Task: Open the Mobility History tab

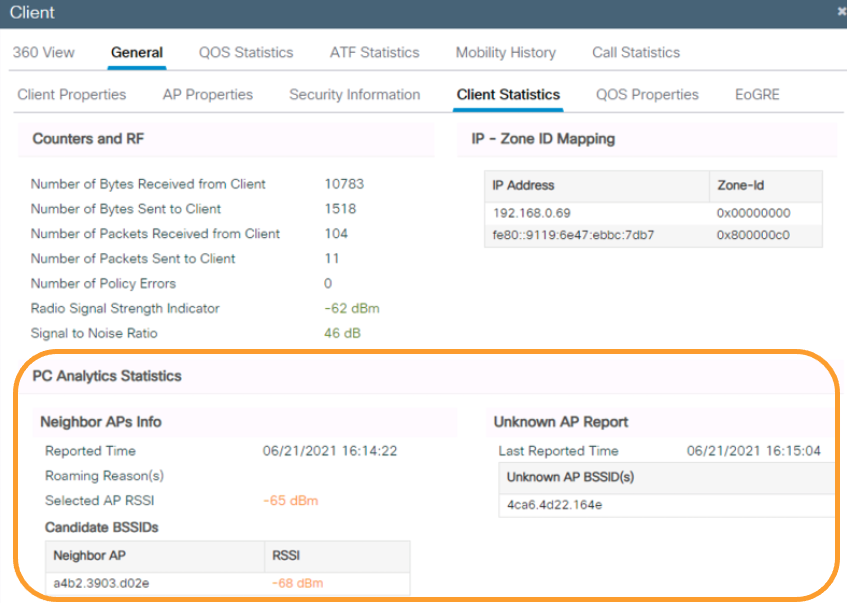Action: (504, 52)
